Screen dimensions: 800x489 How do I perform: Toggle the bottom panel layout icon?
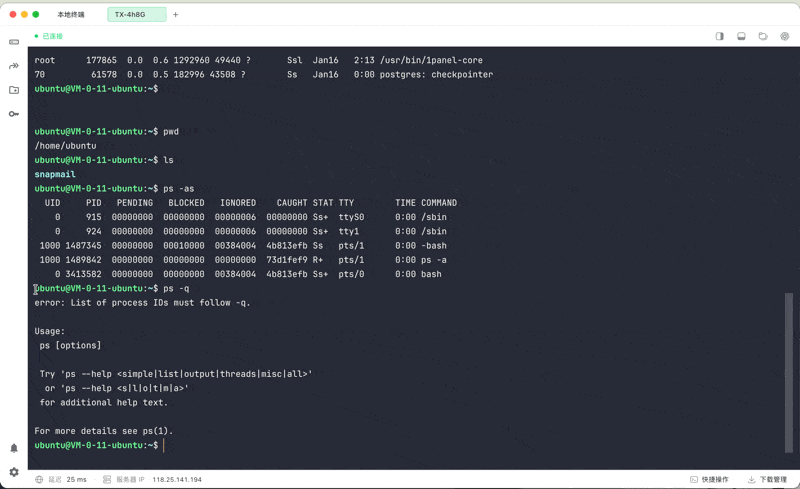[741, 36]
